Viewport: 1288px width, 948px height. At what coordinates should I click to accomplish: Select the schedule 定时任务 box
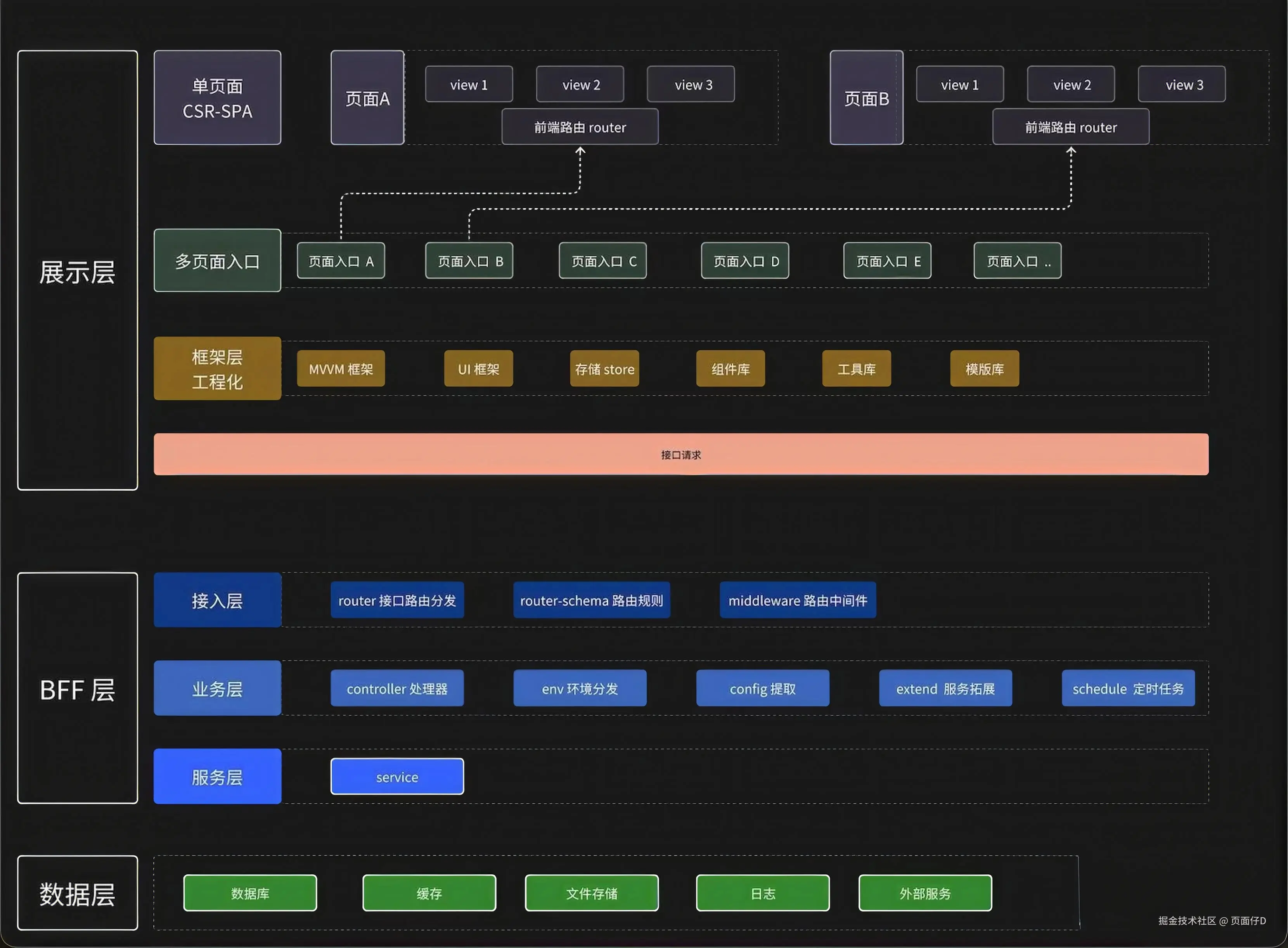click(x=1128, y=688)
